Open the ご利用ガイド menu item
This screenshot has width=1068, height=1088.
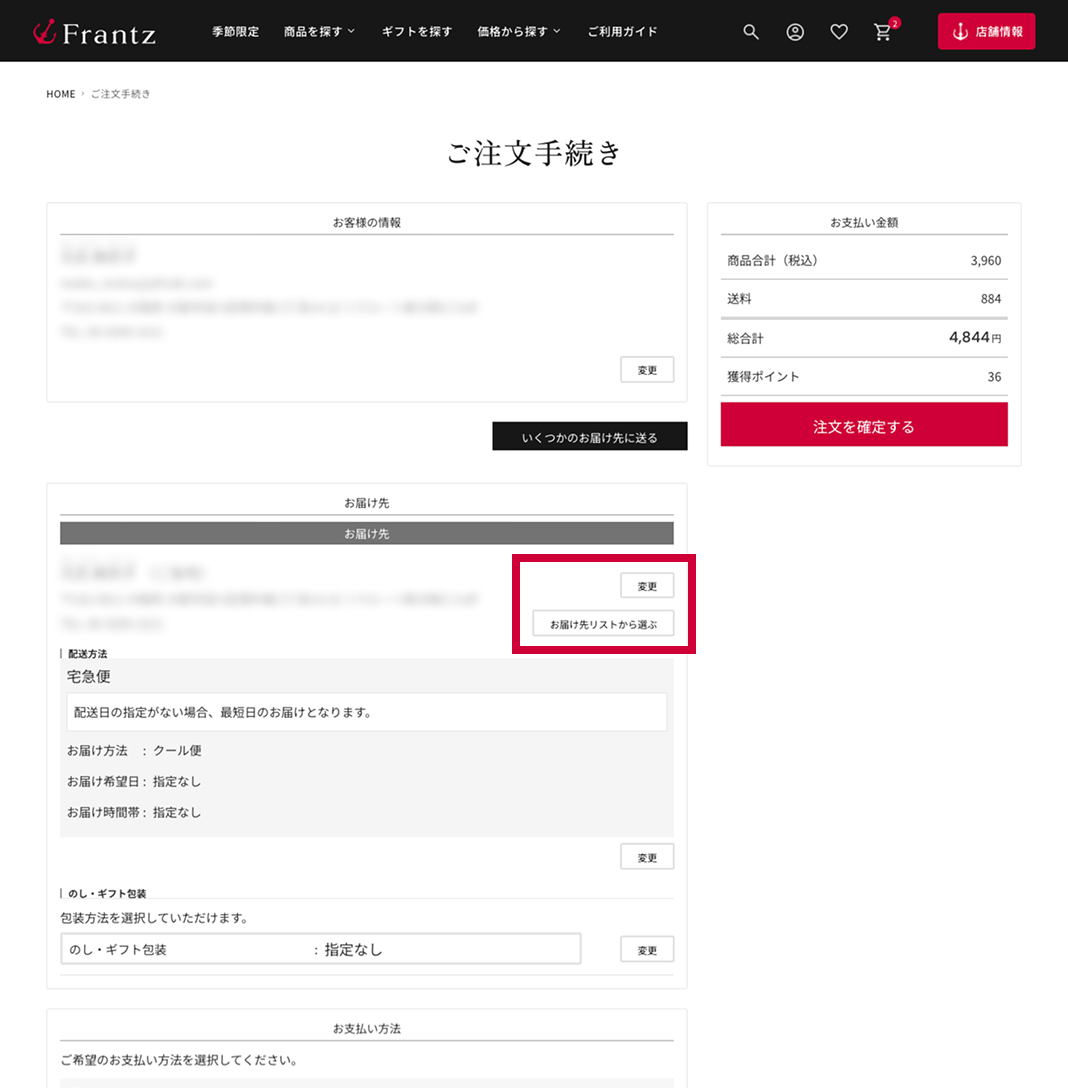click(x=622, y=32)
